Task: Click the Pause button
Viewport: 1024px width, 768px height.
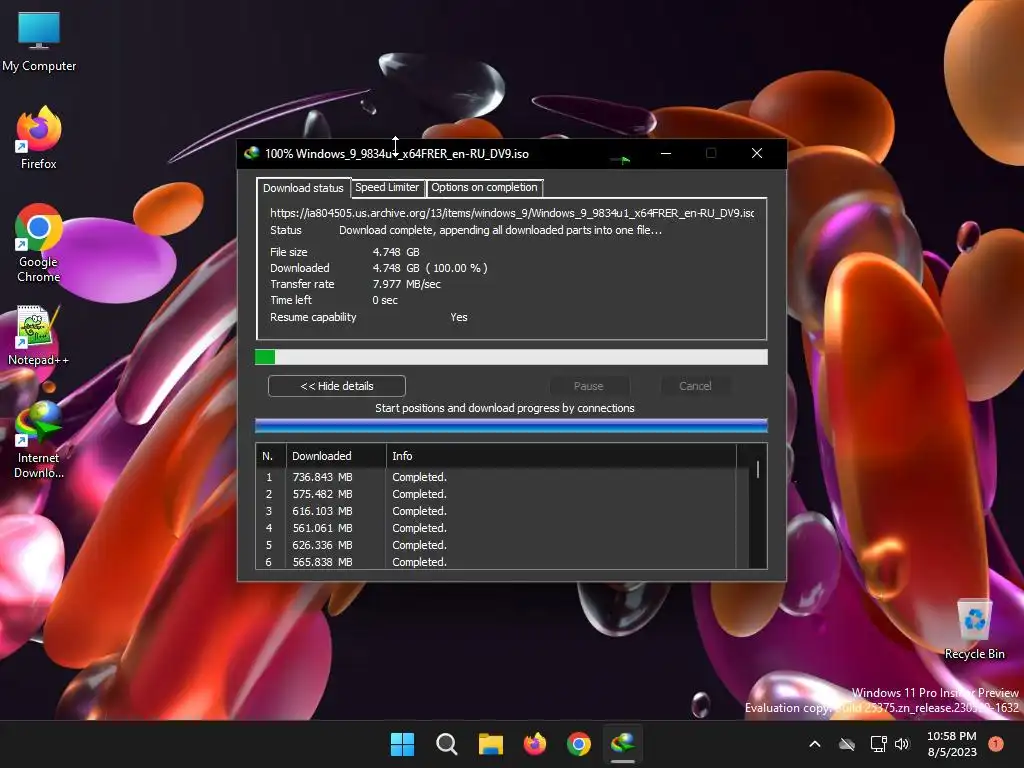Action: (x=589, y=386)
